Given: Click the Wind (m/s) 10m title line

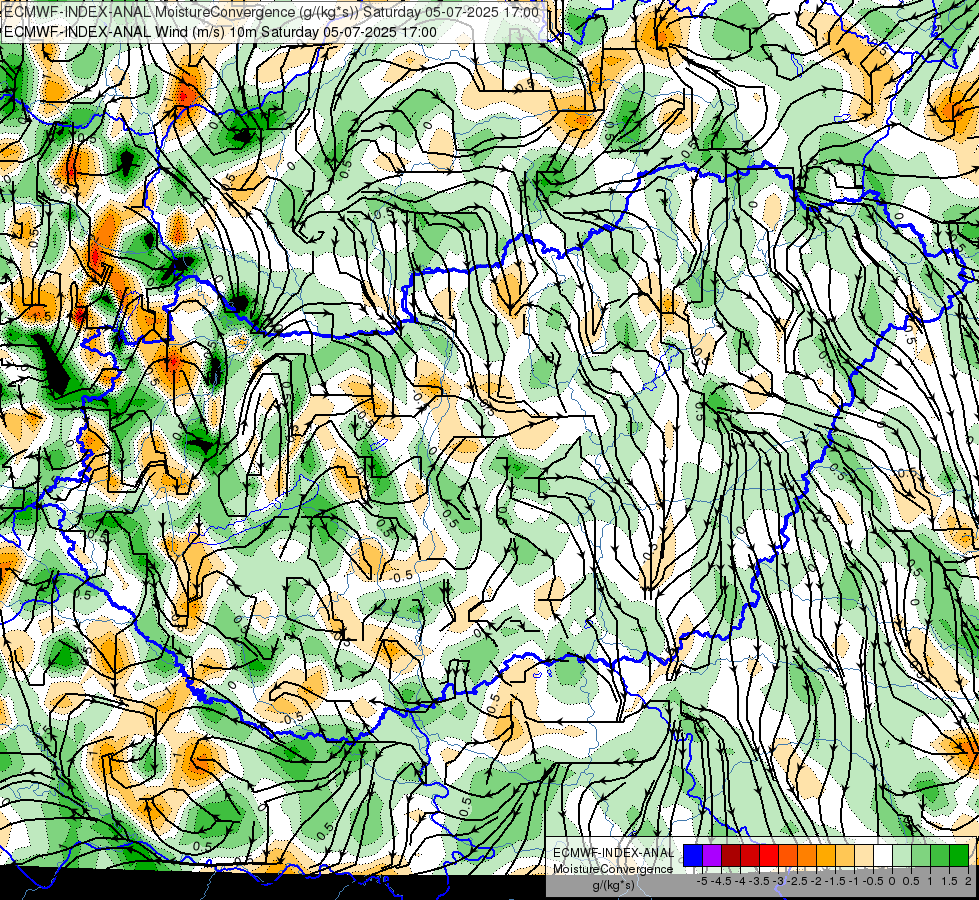Looking at the screenshot, I should (x=220, y=32).
